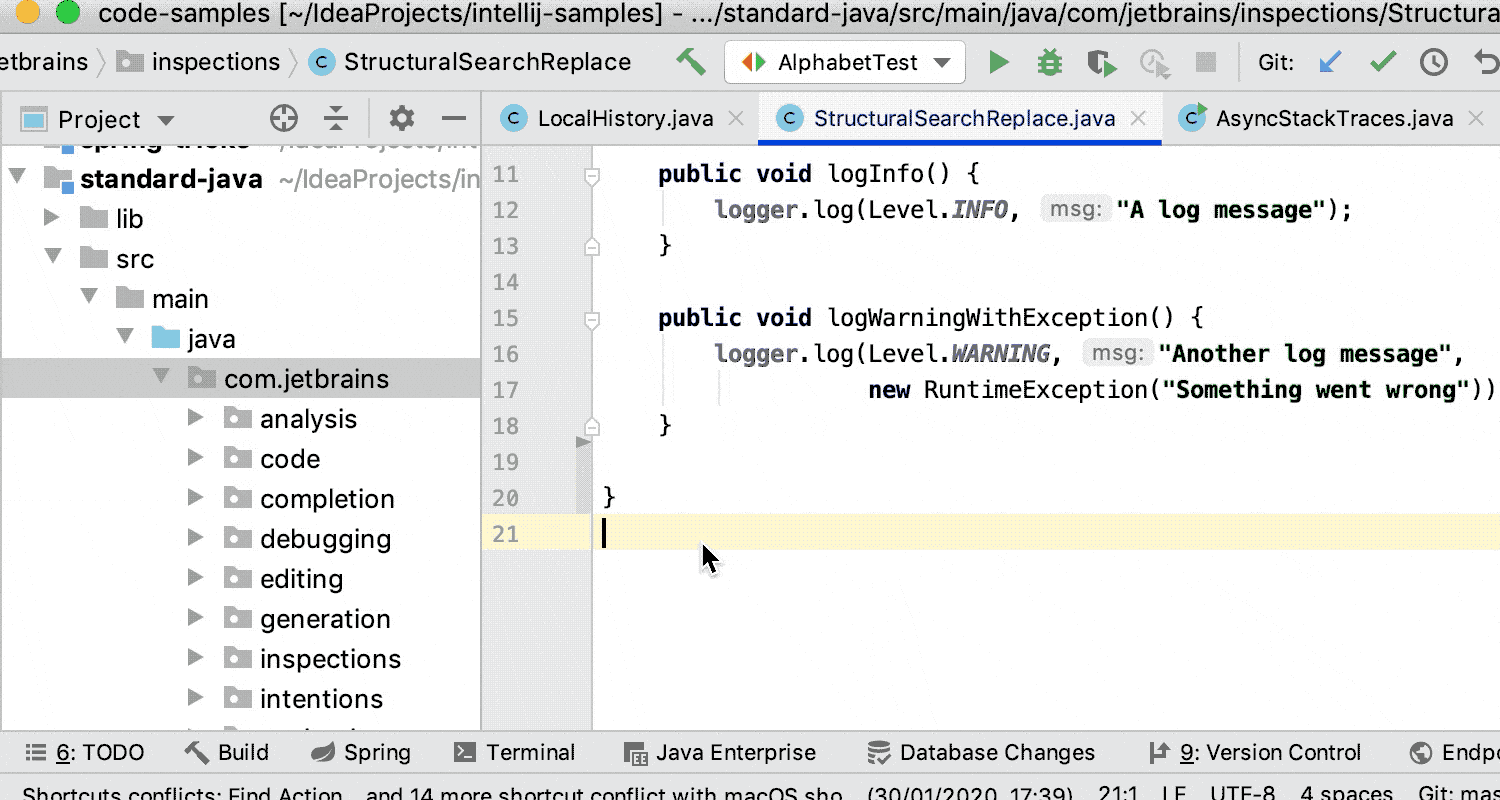
Task: Expand the debugging package arrow
Action: pyautogui.click(x=197, y=538)
